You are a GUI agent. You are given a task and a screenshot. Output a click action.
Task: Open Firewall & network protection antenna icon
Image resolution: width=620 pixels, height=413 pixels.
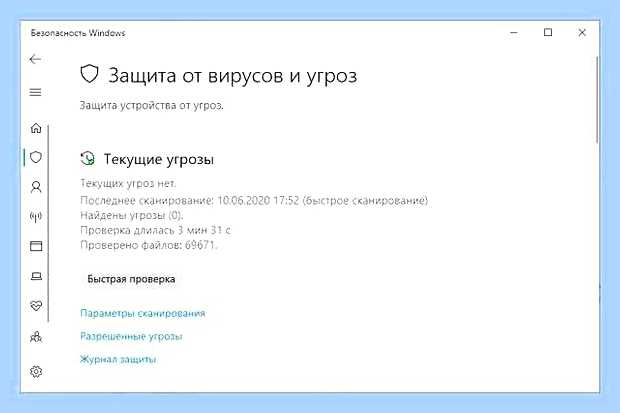click(x=36, y=216)
